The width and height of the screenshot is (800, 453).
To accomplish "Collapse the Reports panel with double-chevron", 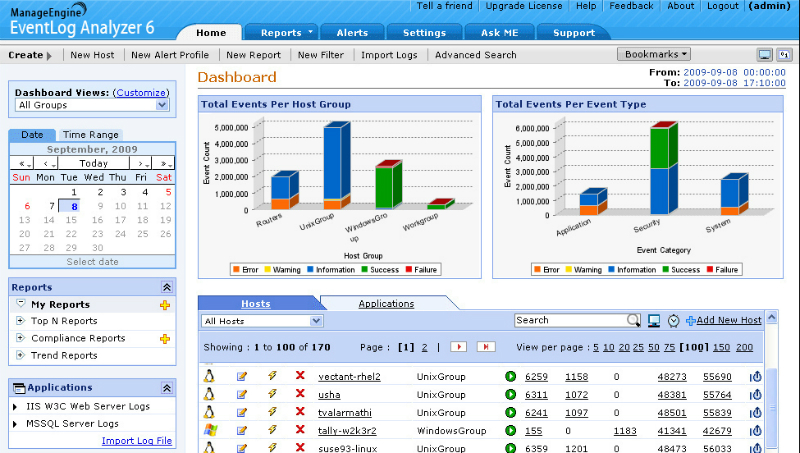I will pos(166,287).
